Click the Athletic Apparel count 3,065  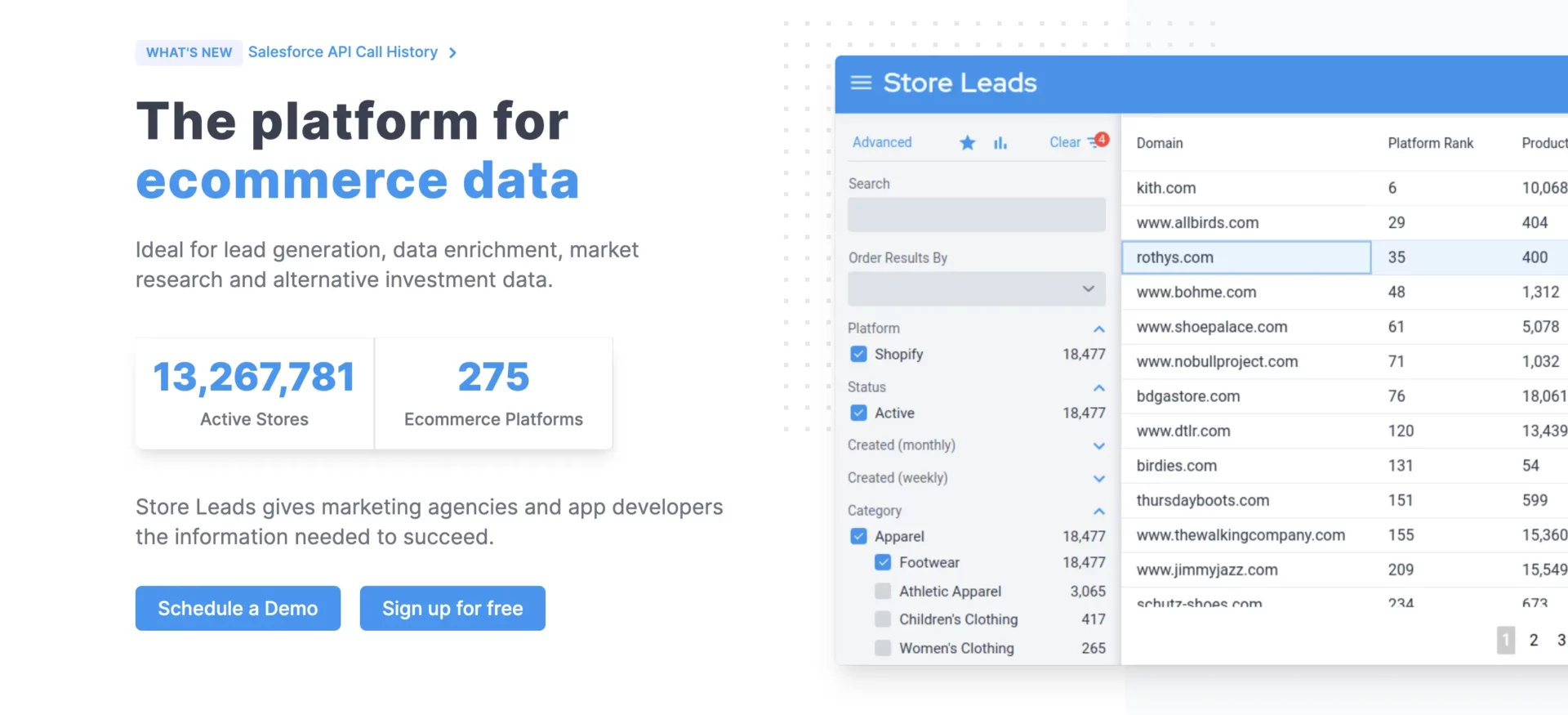pyautogui.click(x=1088, y=591)
